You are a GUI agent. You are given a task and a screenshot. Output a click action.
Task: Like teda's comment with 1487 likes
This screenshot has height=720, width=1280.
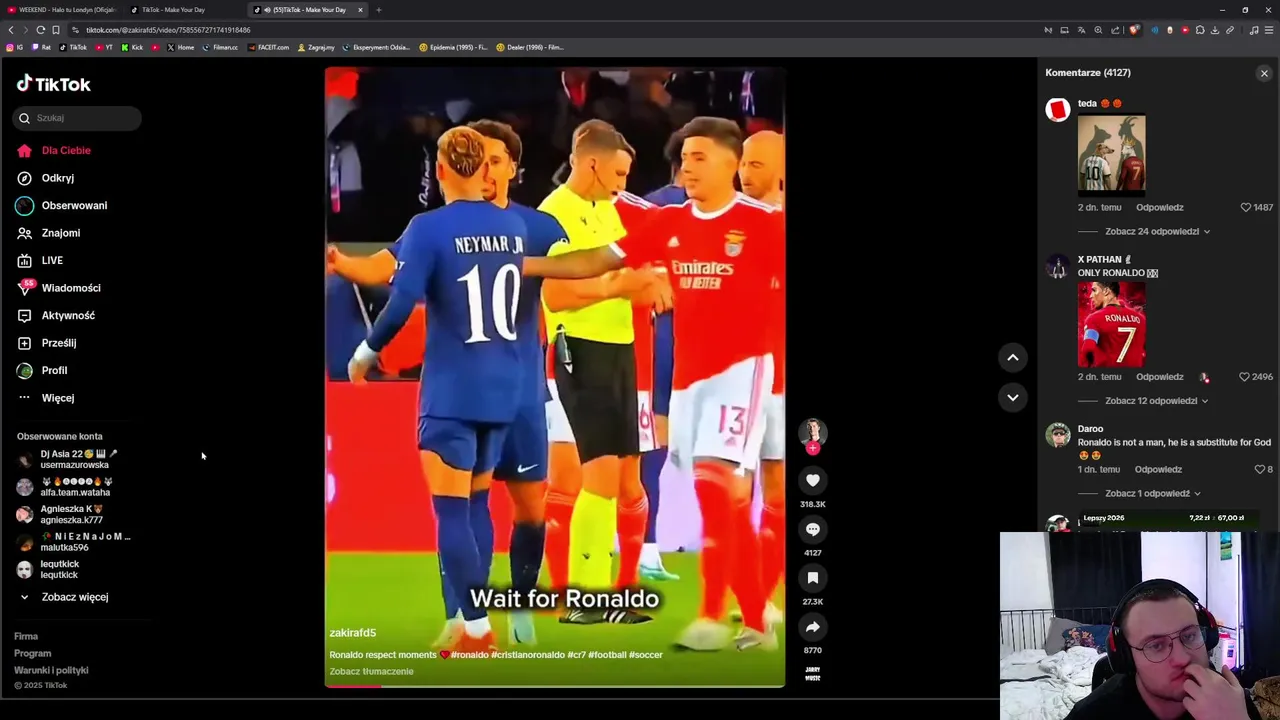tap(1246, 207)
